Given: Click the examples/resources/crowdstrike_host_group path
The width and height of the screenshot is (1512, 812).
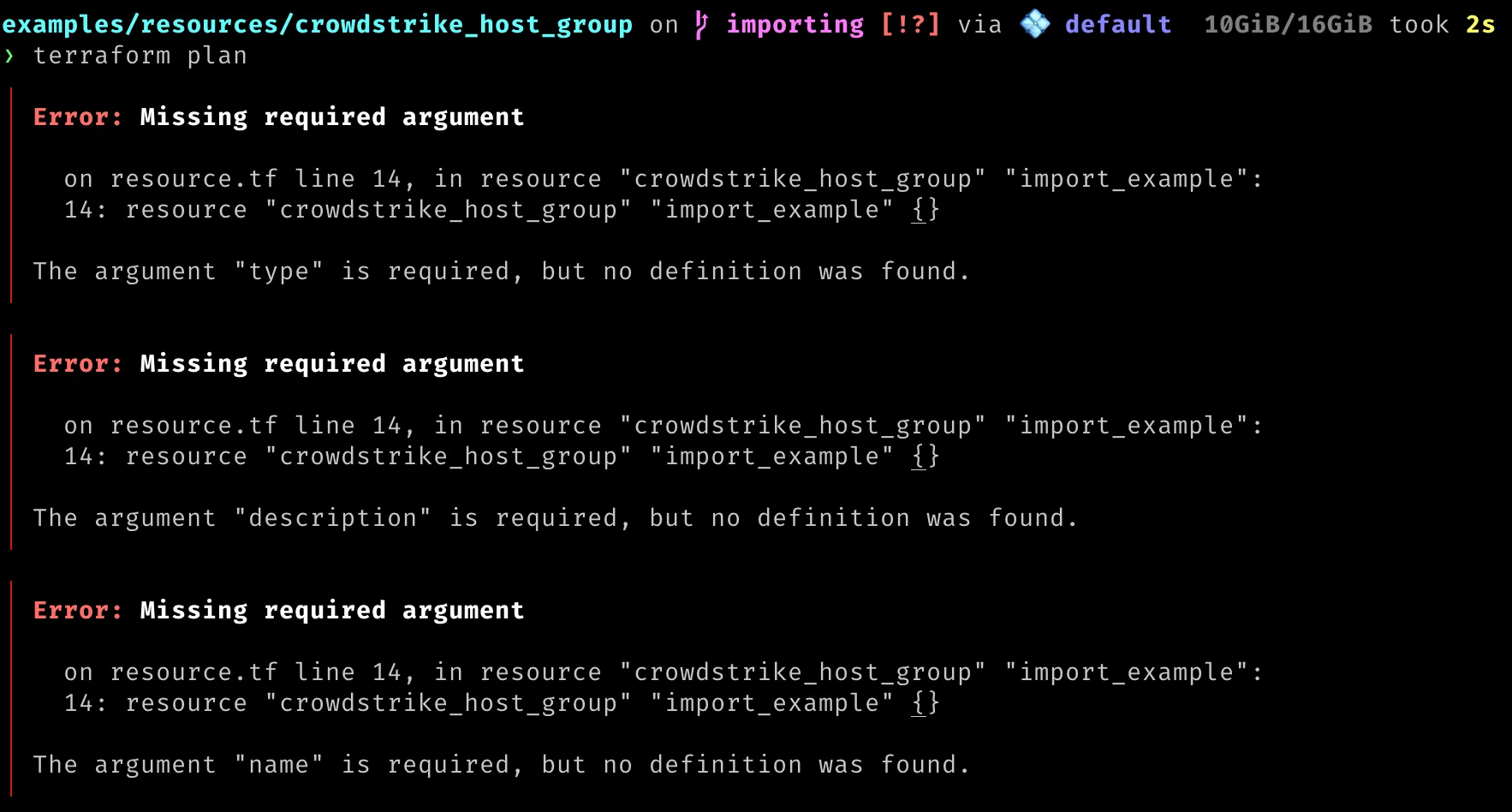Looking at the screenshot, I should (318, 25).
